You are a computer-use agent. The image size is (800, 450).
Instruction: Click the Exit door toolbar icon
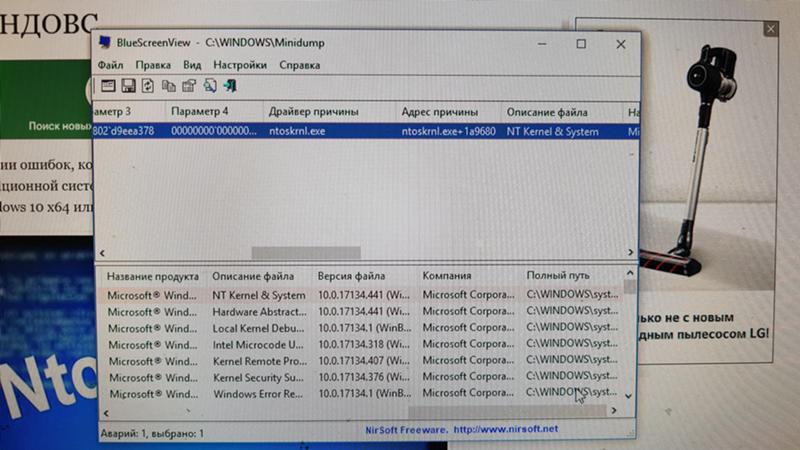[230, 86]
